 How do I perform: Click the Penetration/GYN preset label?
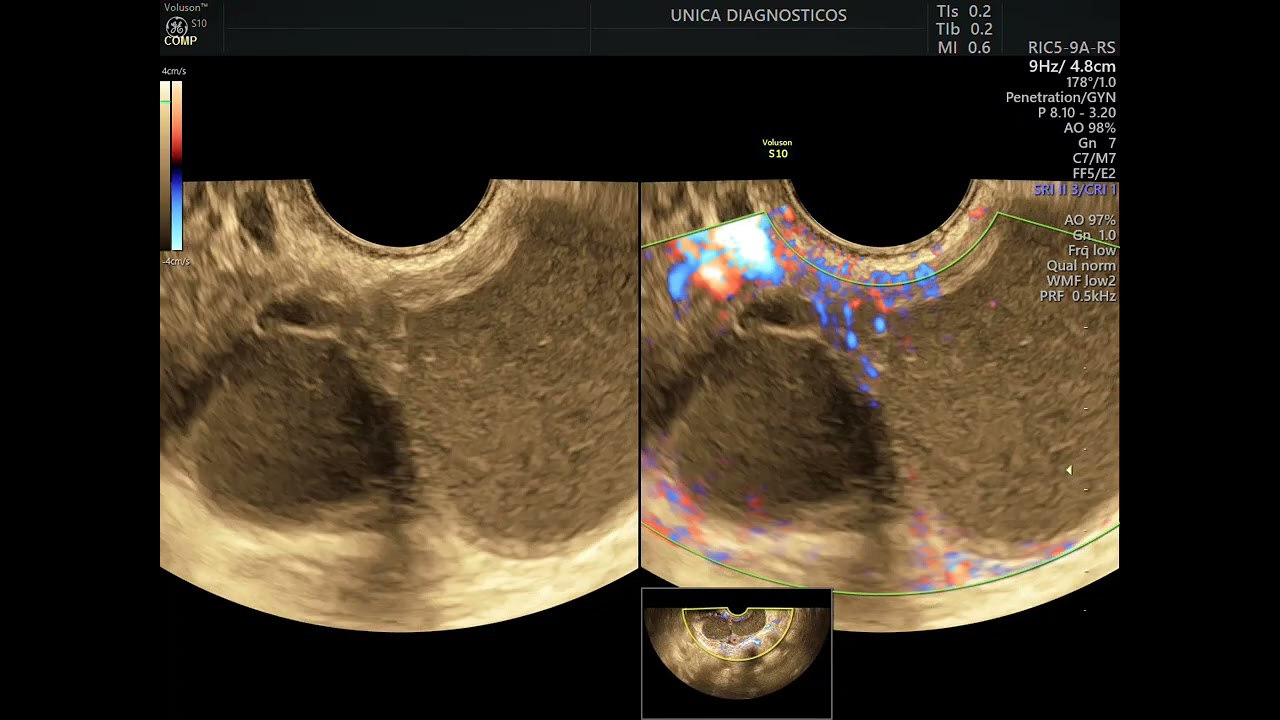click(x=1061, y=98)
